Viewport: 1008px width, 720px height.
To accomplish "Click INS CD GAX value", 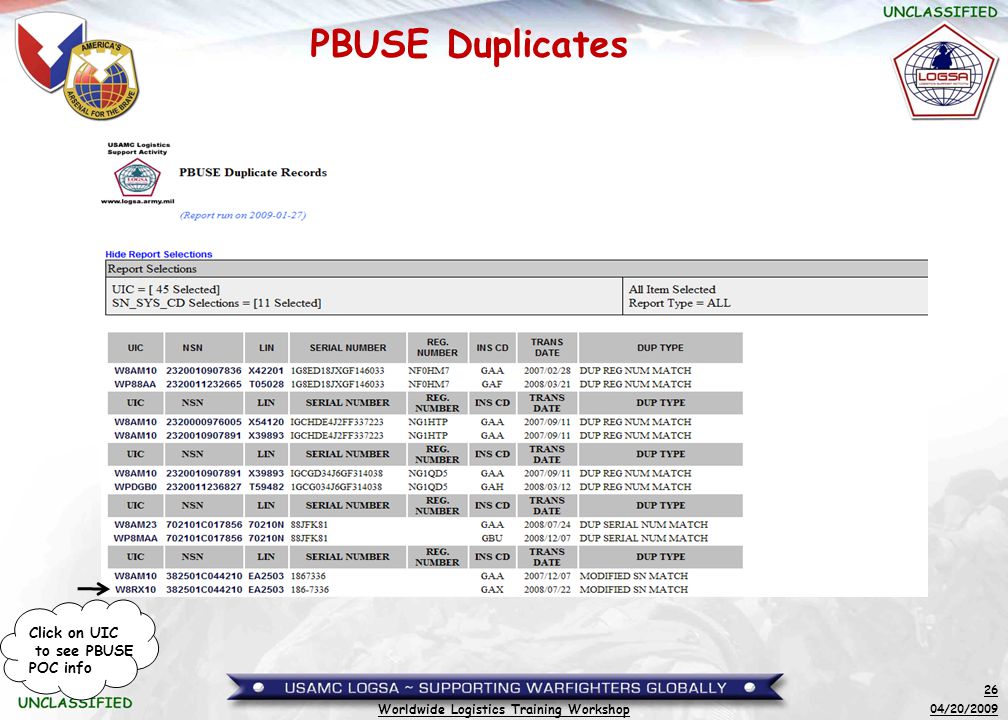I will click(x=492, y=590).
